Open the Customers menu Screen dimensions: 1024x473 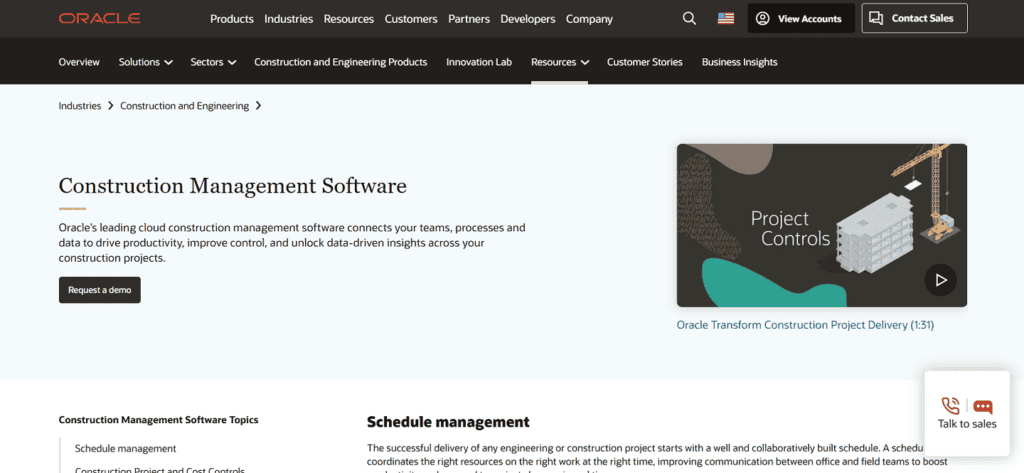pos(411,19)
